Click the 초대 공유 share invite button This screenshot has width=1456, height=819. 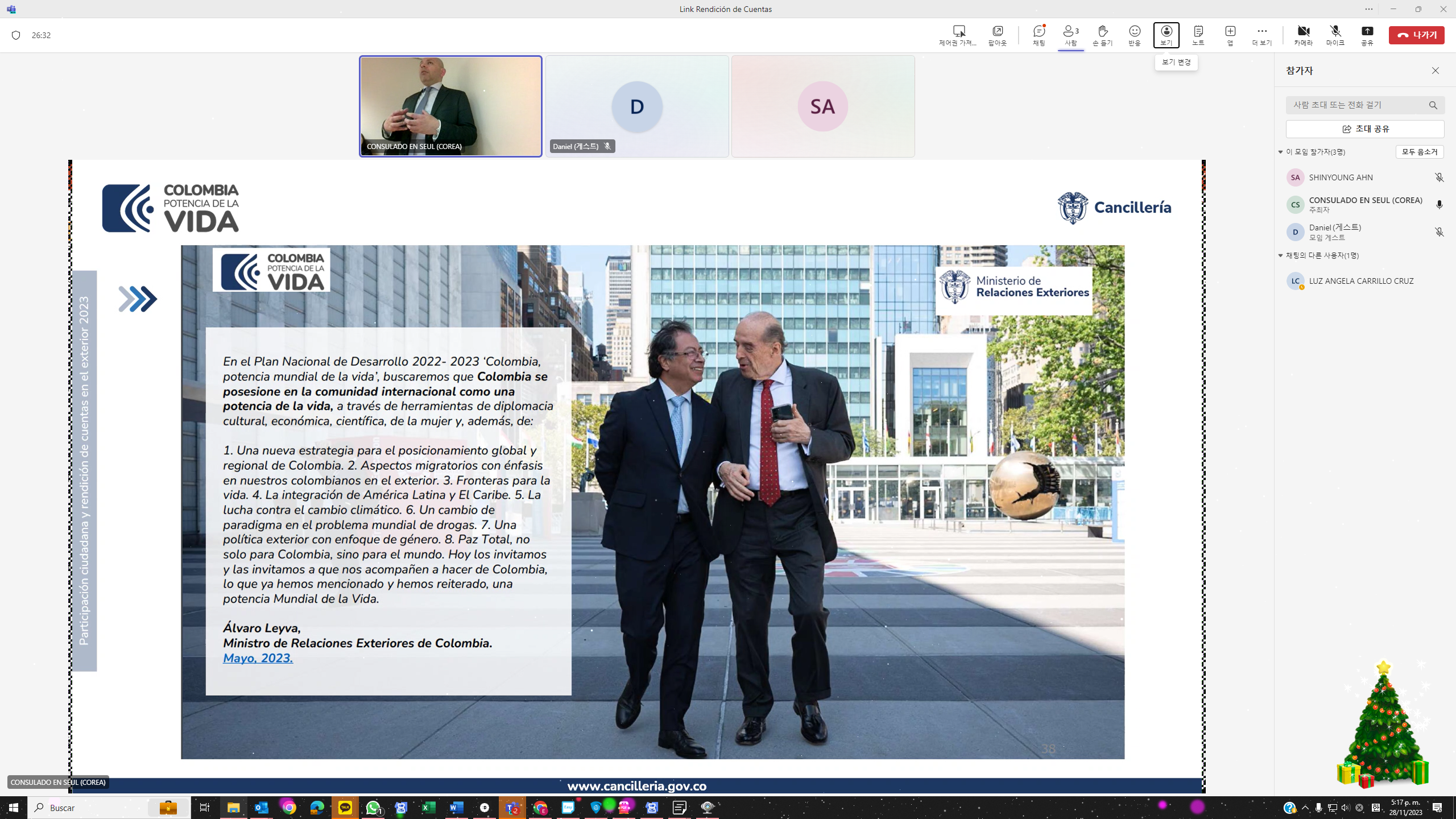tap(1365, 129)
